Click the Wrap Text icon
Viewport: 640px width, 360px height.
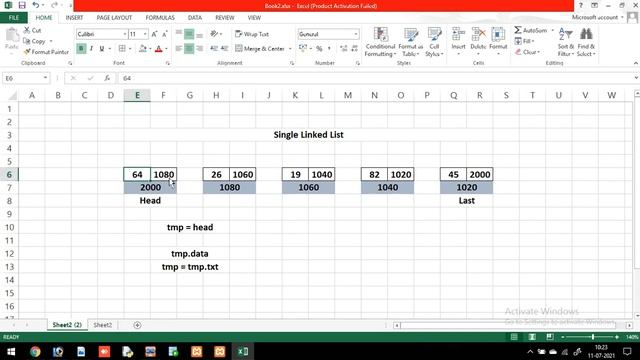[x=252, y=34]
